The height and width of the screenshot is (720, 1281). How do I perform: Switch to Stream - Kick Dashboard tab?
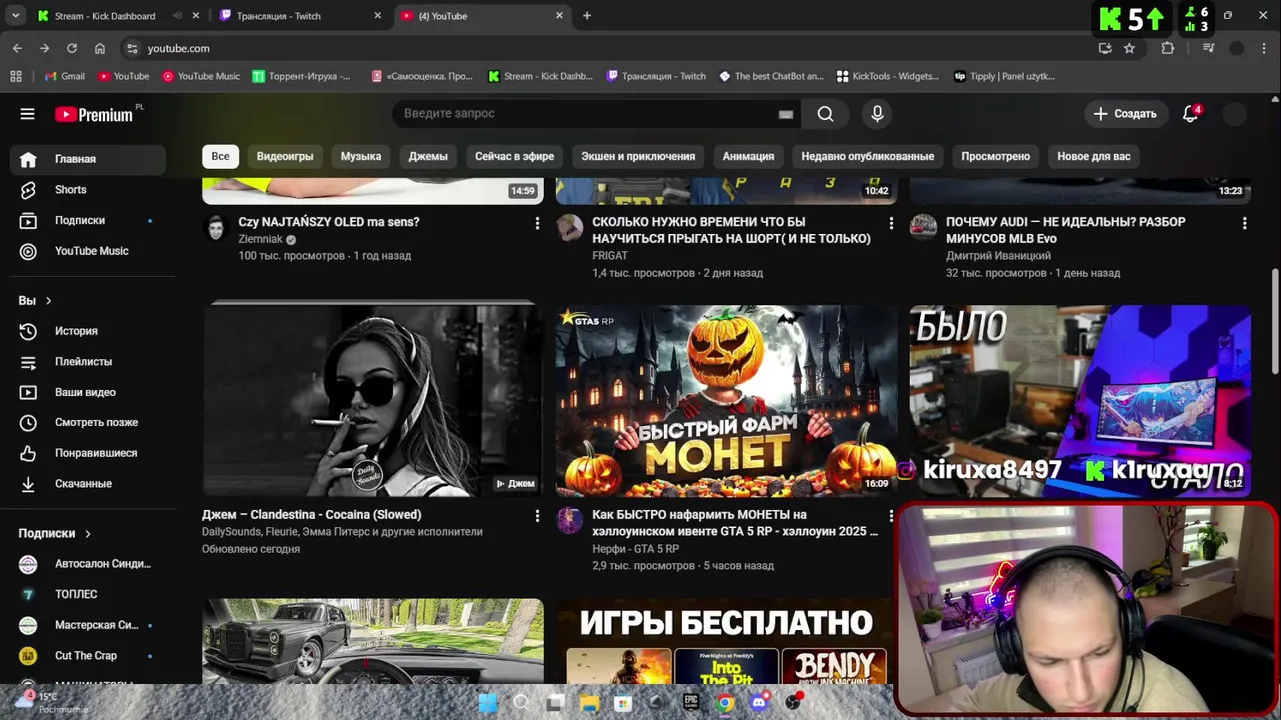tap(105, 16)
